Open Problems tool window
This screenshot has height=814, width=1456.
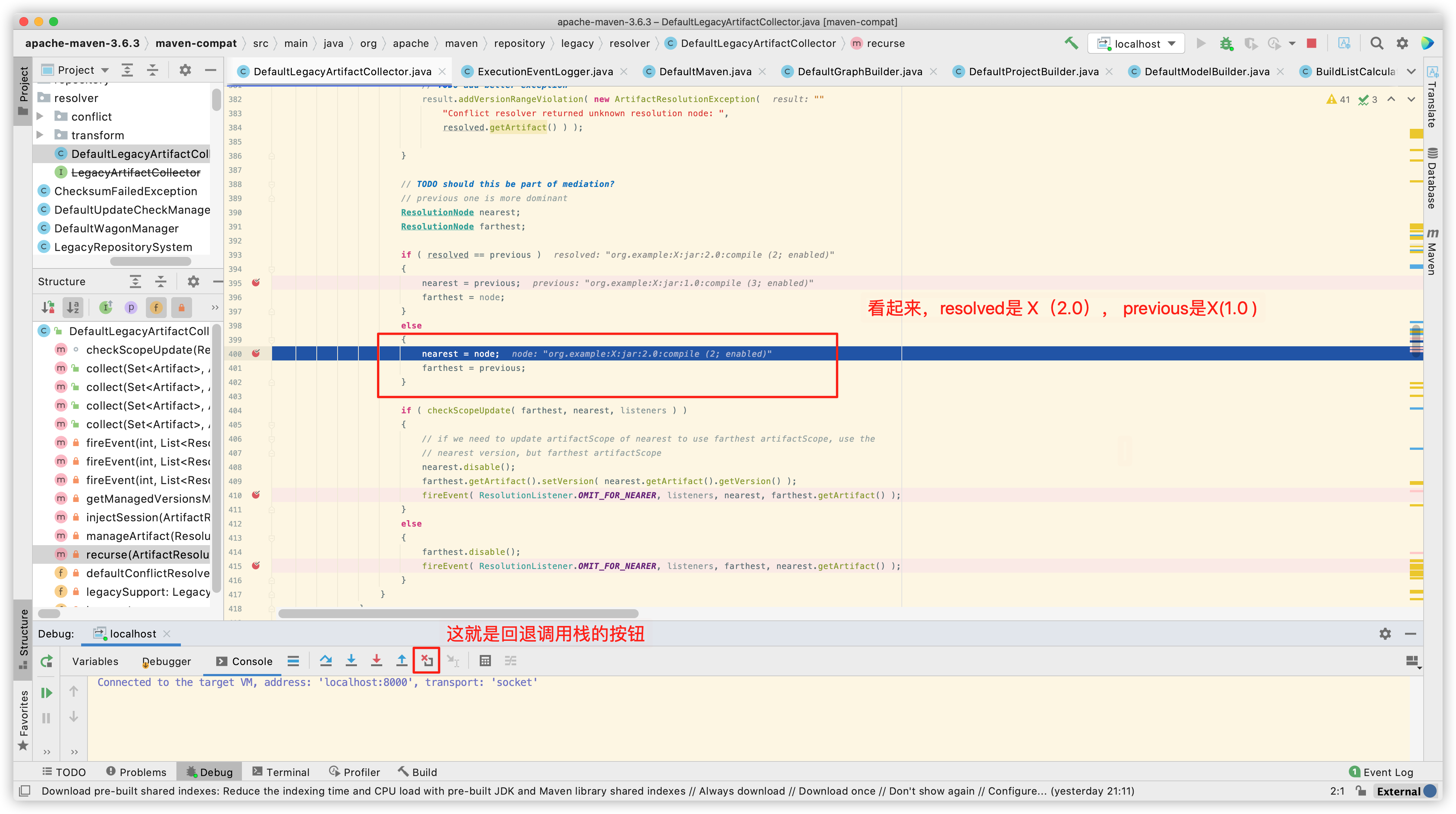pyautogui.click(x=136, y=772)
